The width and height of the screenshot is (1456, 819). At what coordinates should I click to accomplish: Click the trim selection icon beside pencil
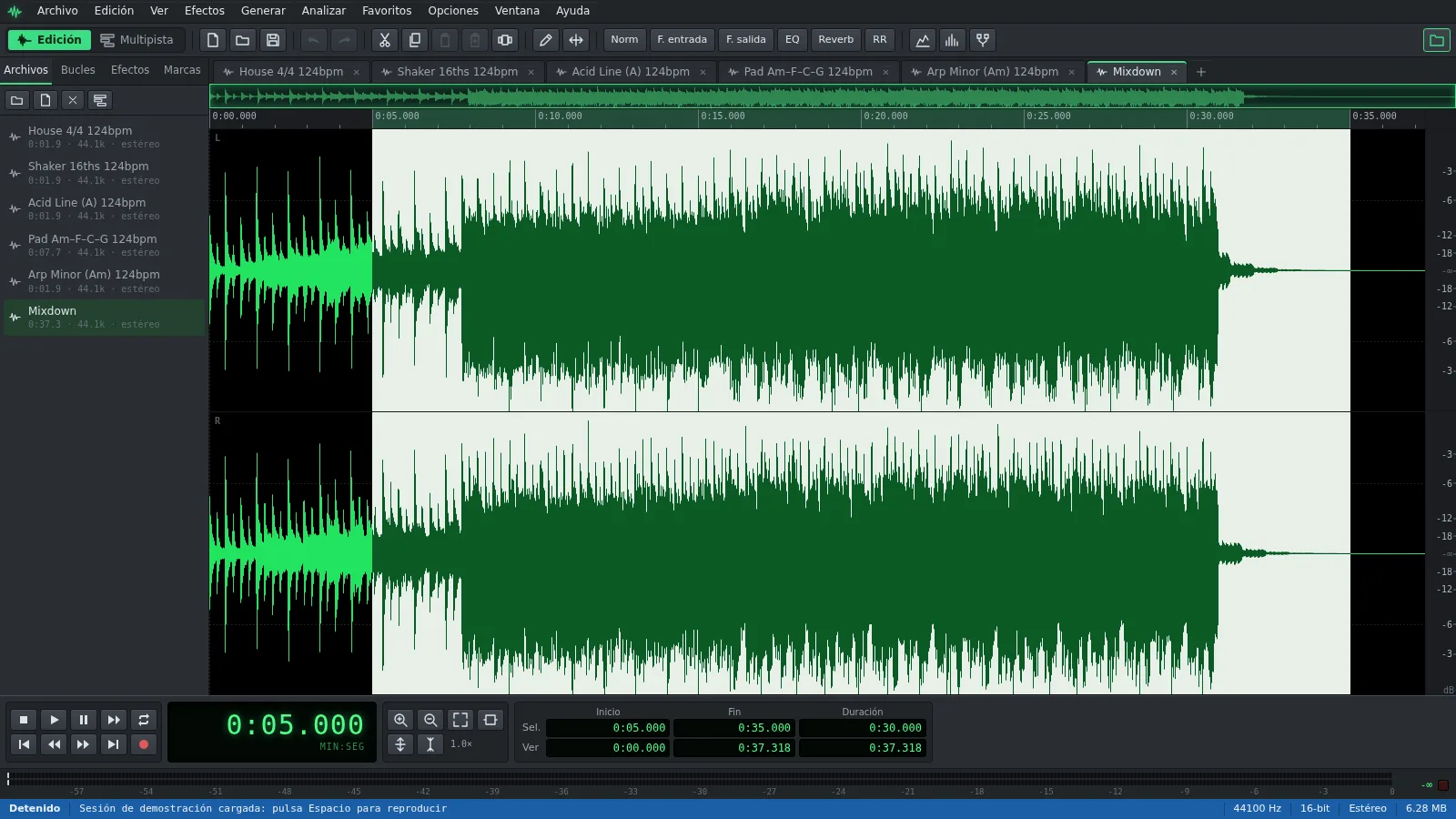505,40
